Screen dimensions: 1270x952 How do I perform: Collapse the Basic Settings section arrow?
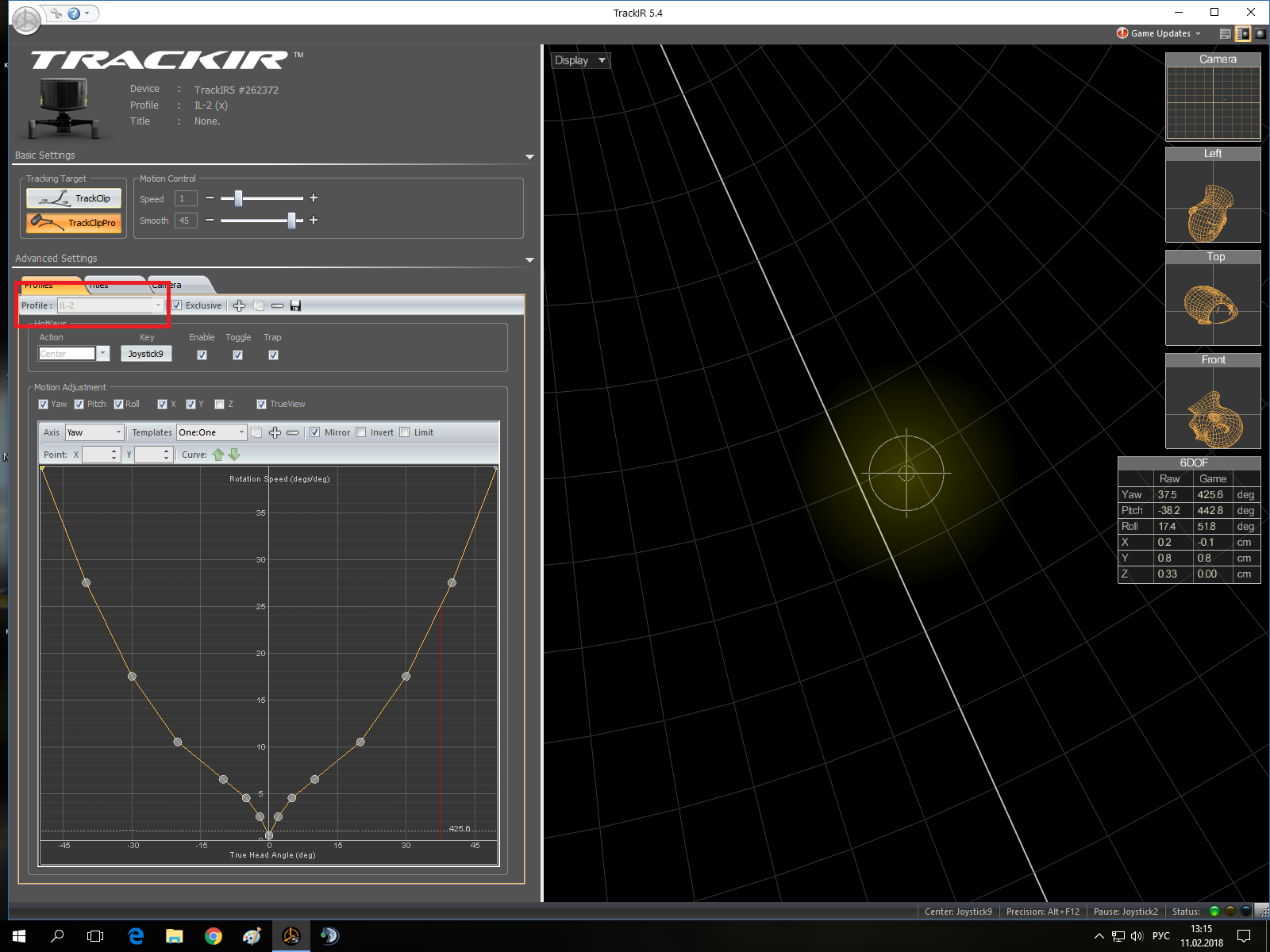click(x=529, y=157)
